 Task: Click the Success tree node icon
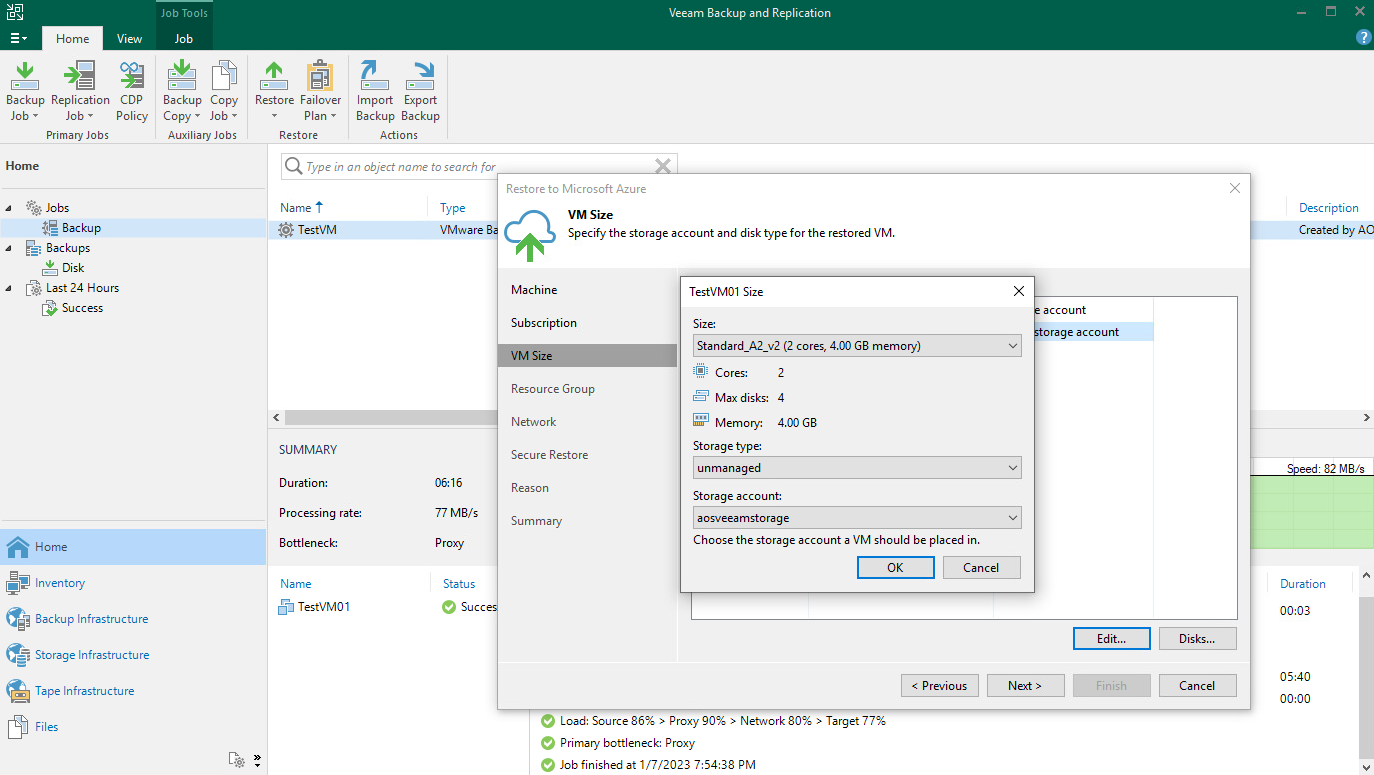click(50, 308)
